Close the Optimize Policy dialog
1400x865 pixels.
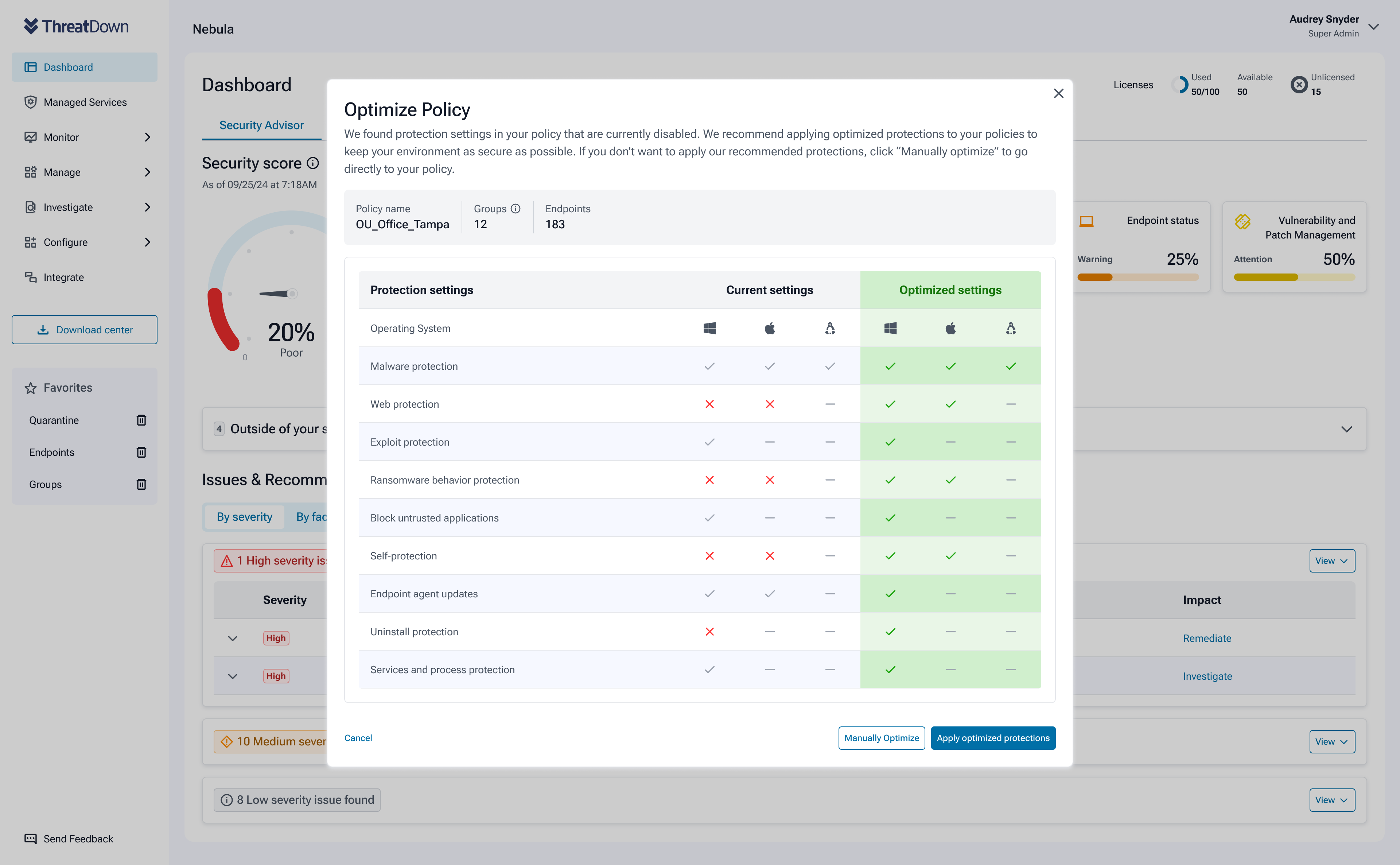pos(1058,94)
